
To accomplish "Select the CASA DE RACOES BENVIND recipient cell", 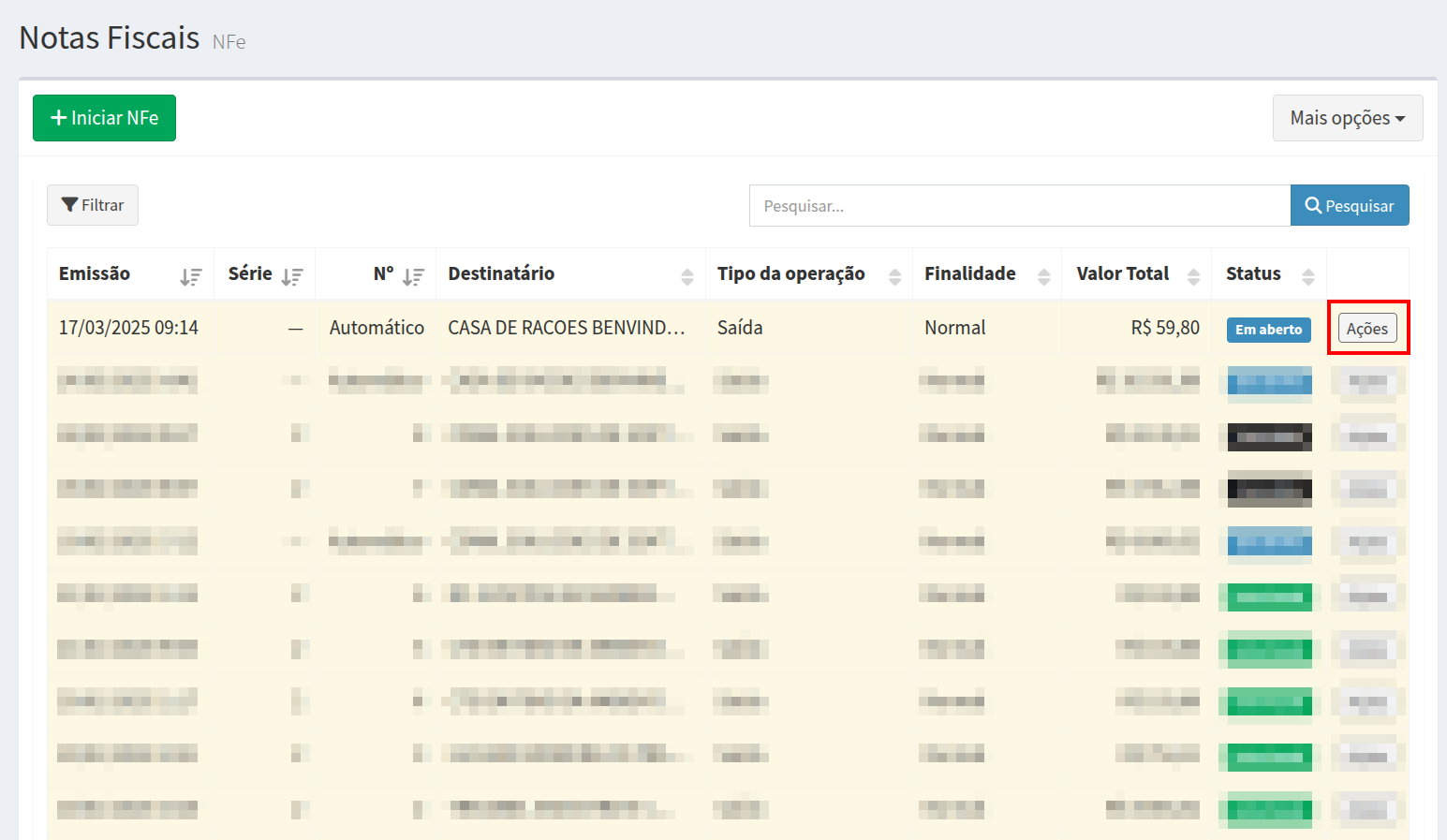I will point(566,328).
